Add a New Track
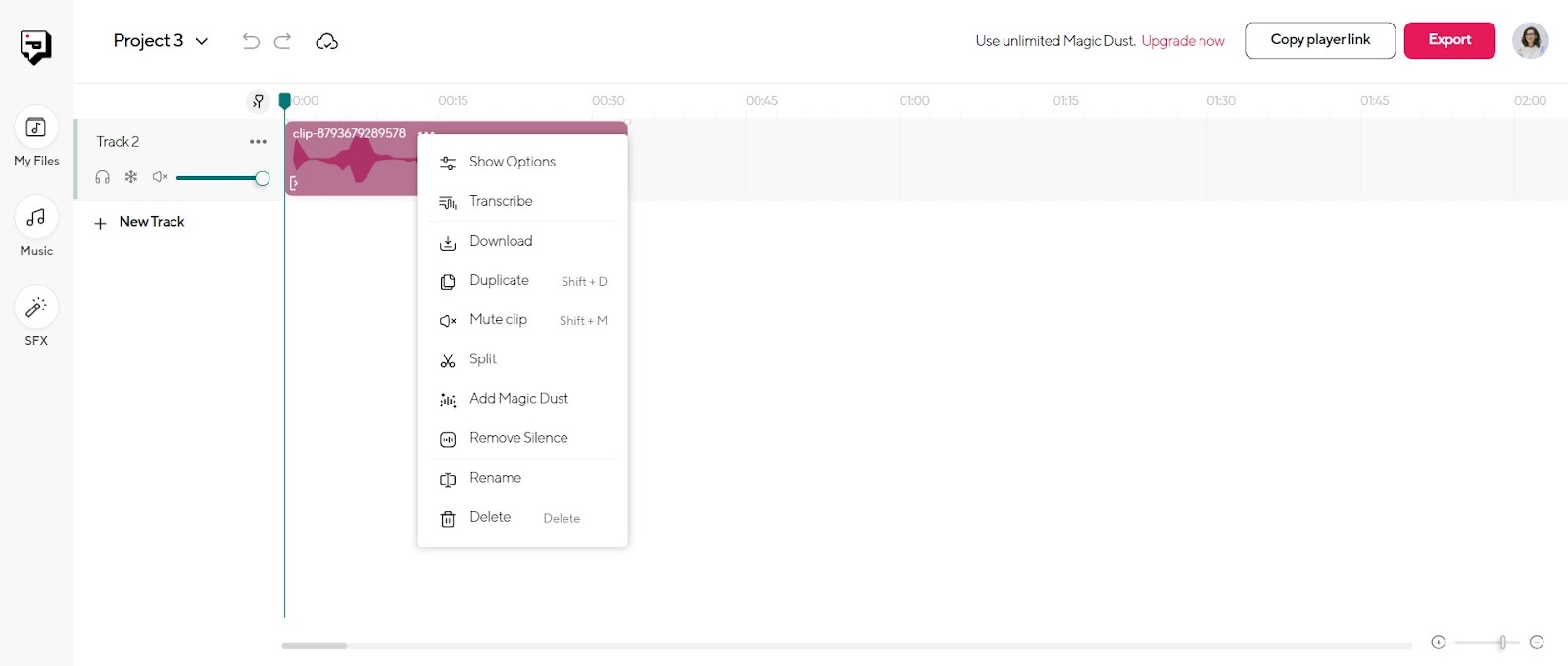The width and height of the screenshot is (1568, 666). click(139, 222)
